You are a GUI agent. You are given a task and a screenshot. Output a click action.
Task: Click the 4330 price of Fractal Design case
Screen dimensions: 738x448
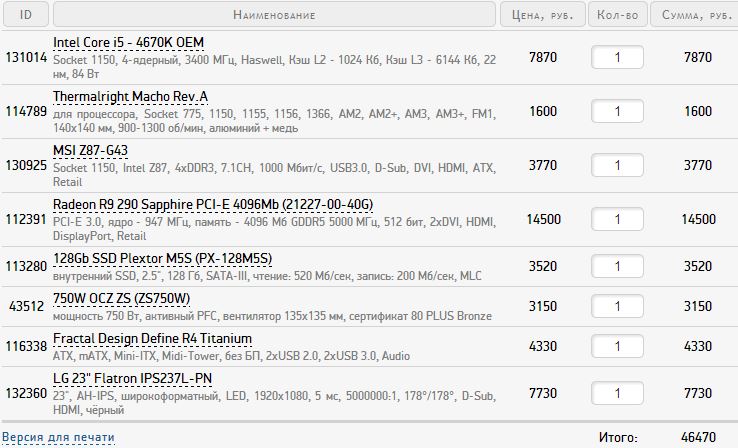[x=543, y=346]
